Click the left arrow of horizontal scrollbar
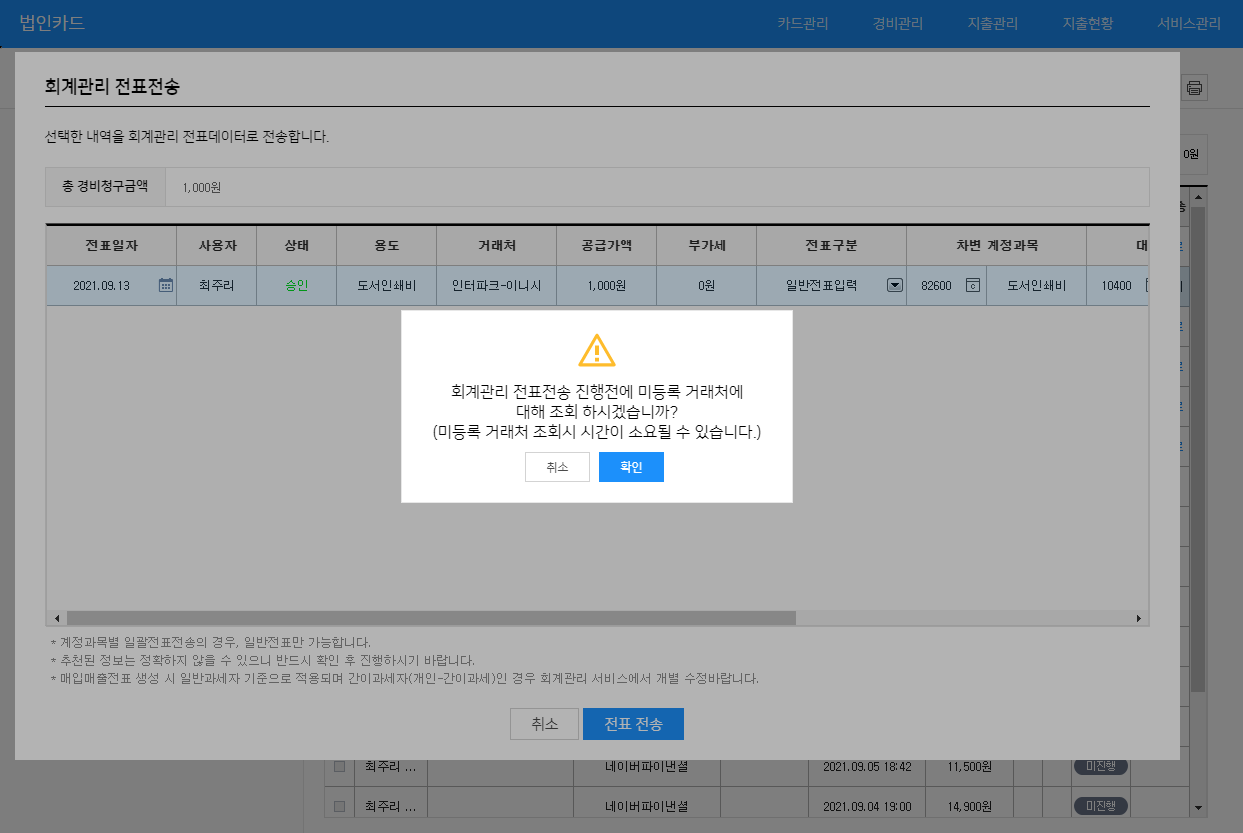Screen dimensions: 1243x833 56,618
